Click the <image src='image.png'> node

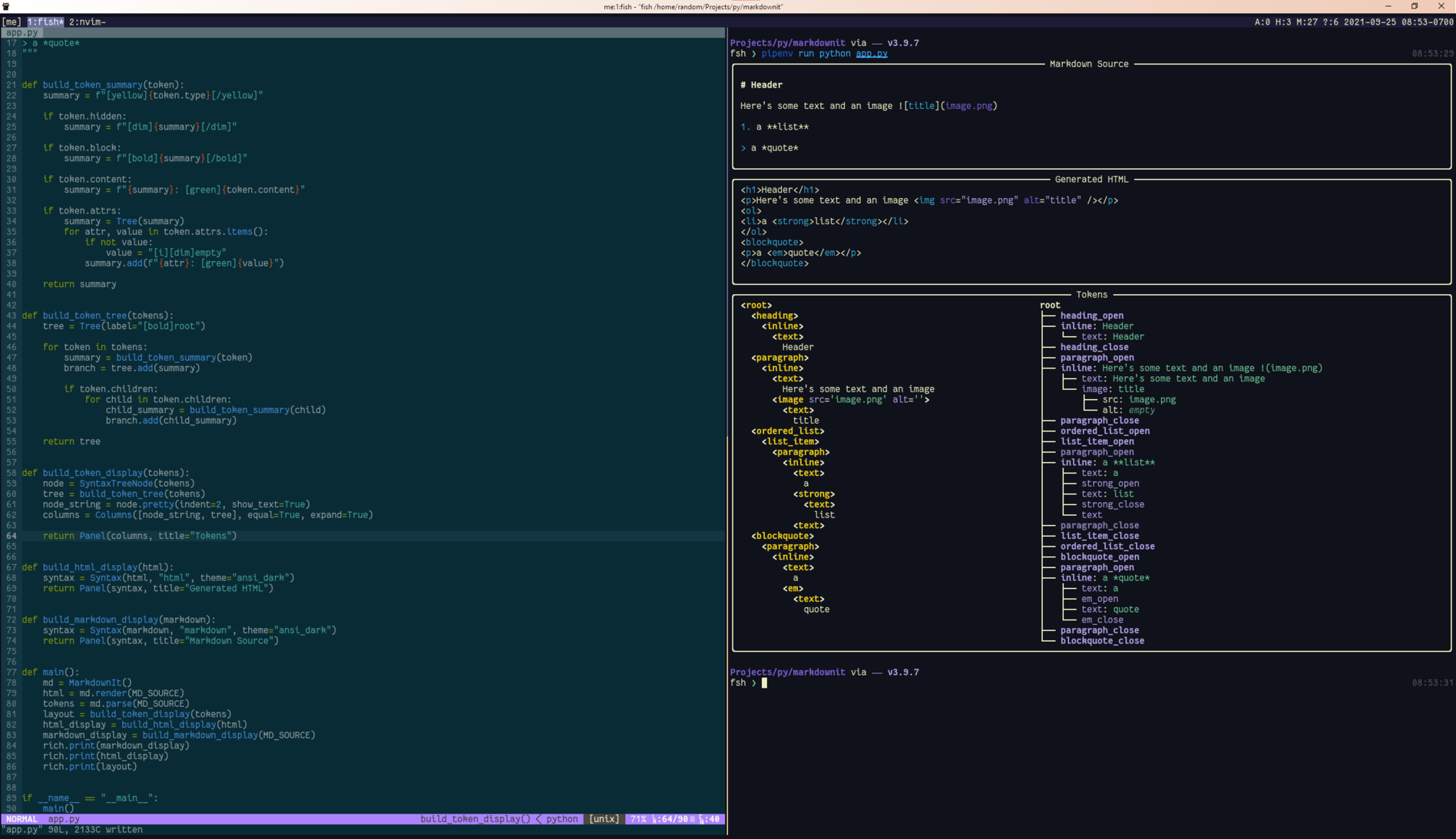(851, 399)
